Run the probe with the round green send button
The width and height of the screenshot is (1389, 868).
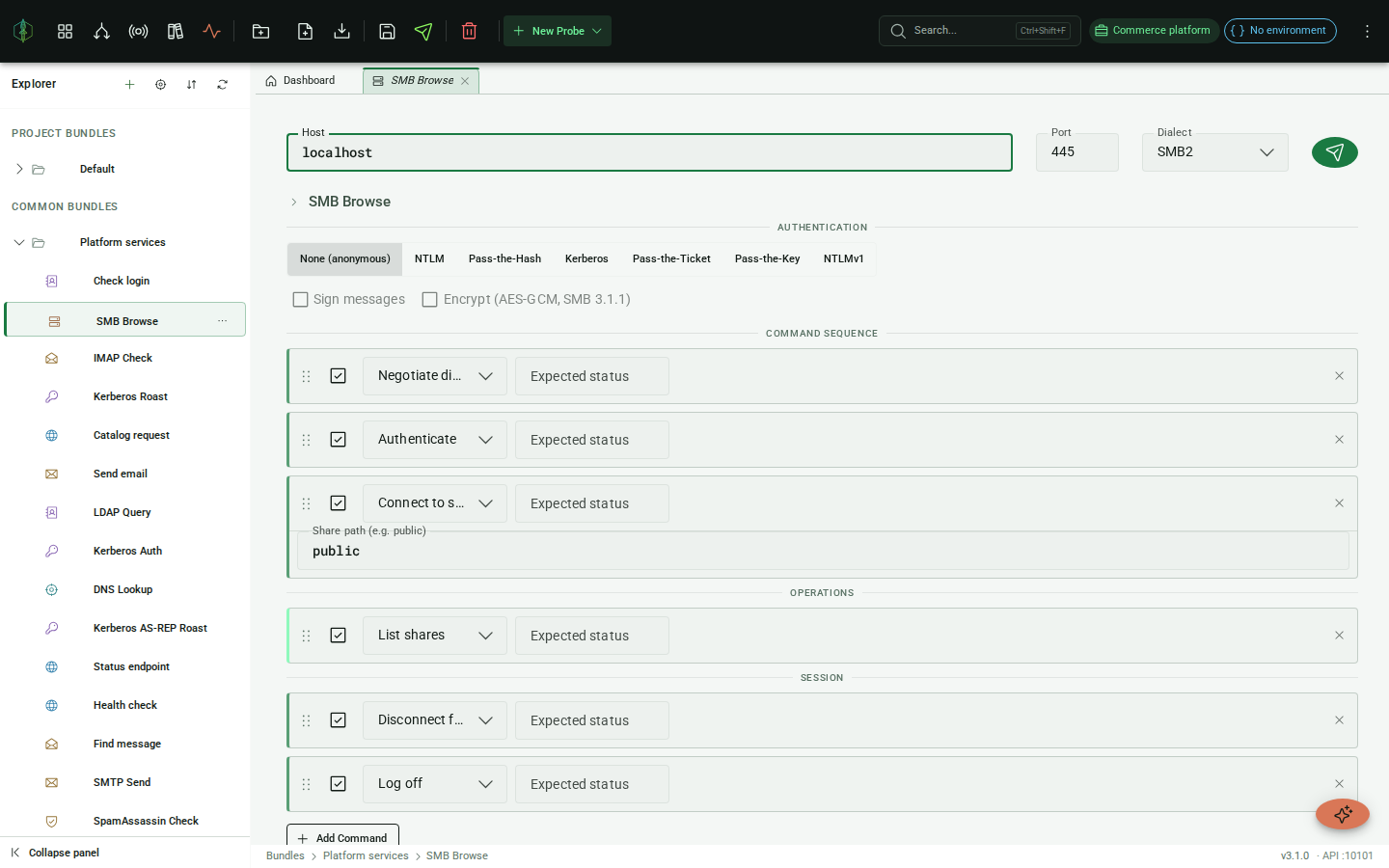1335,152
